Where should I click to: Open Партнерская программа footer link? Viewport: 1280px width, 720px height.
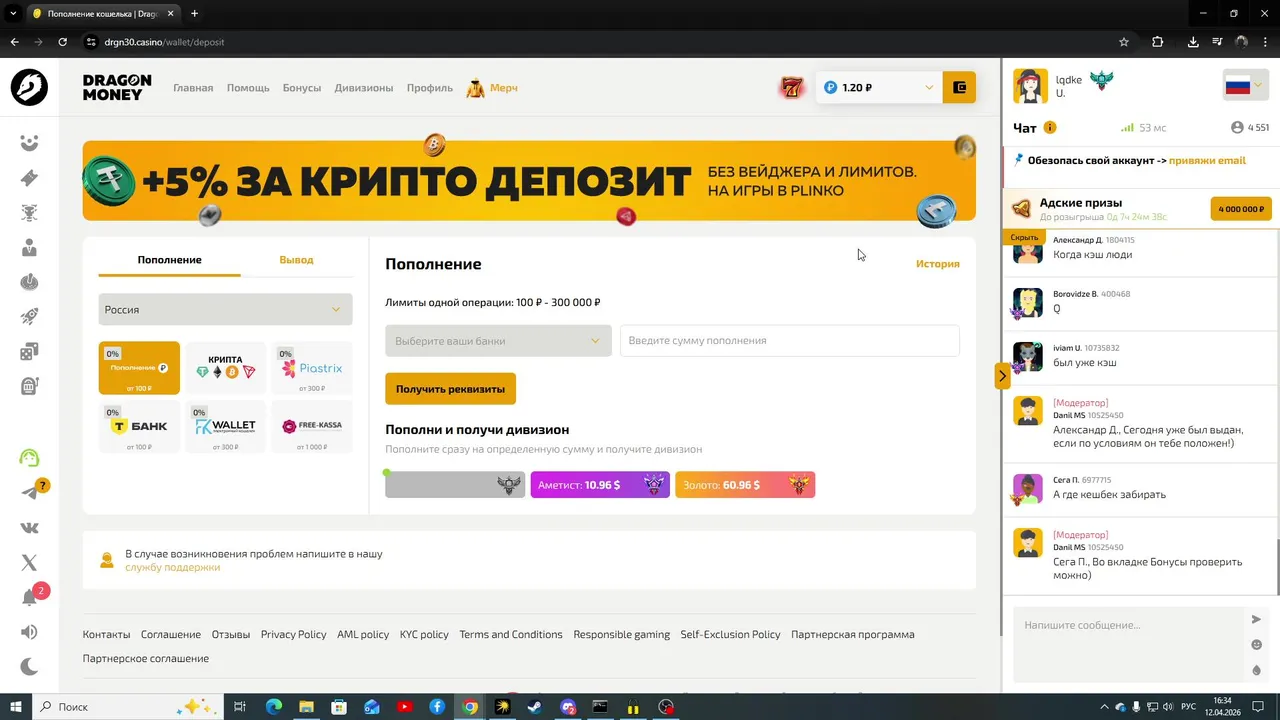pos(852,634)
